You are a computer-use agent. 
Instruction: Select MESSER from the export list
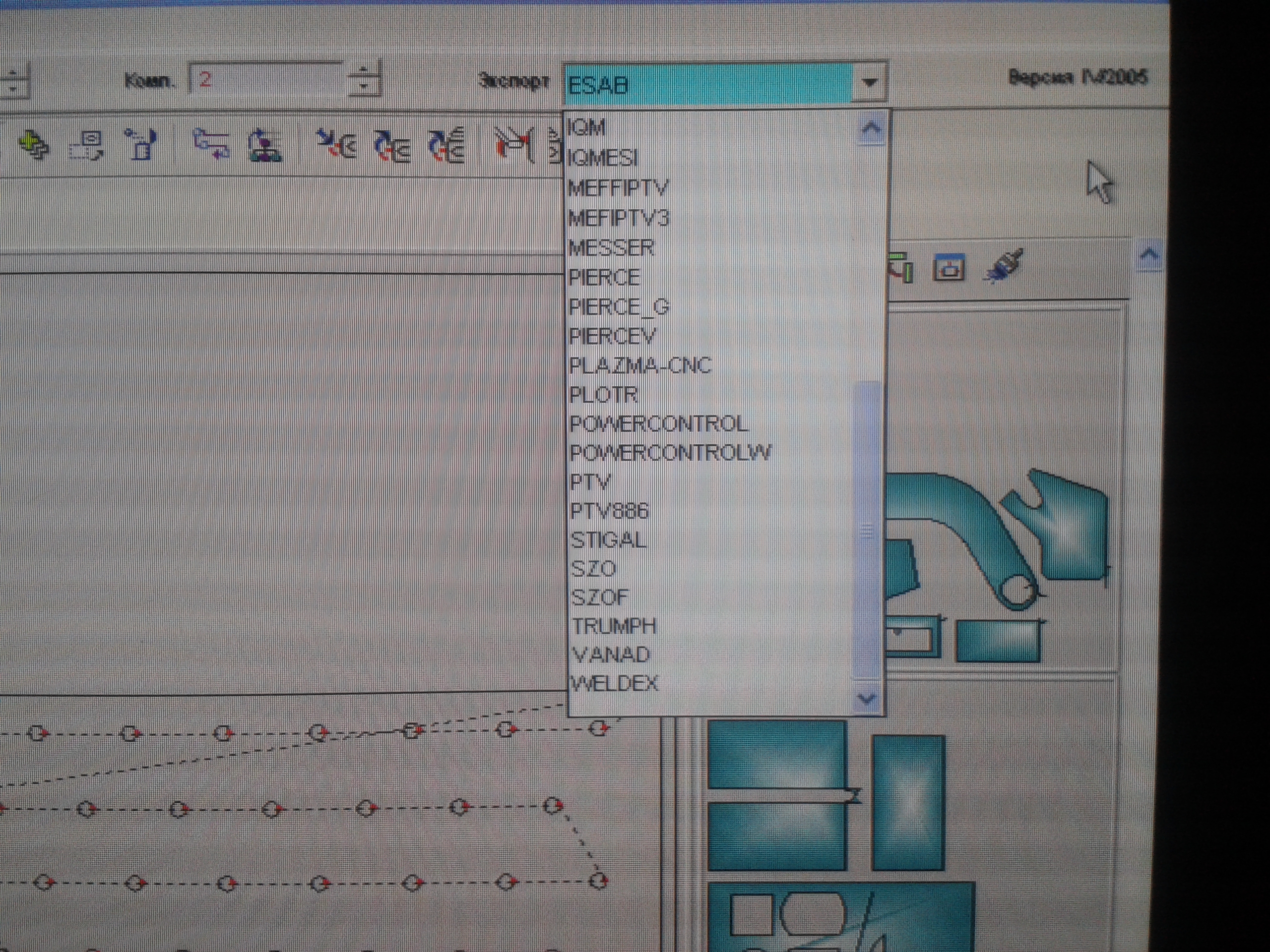coord(612,248)
